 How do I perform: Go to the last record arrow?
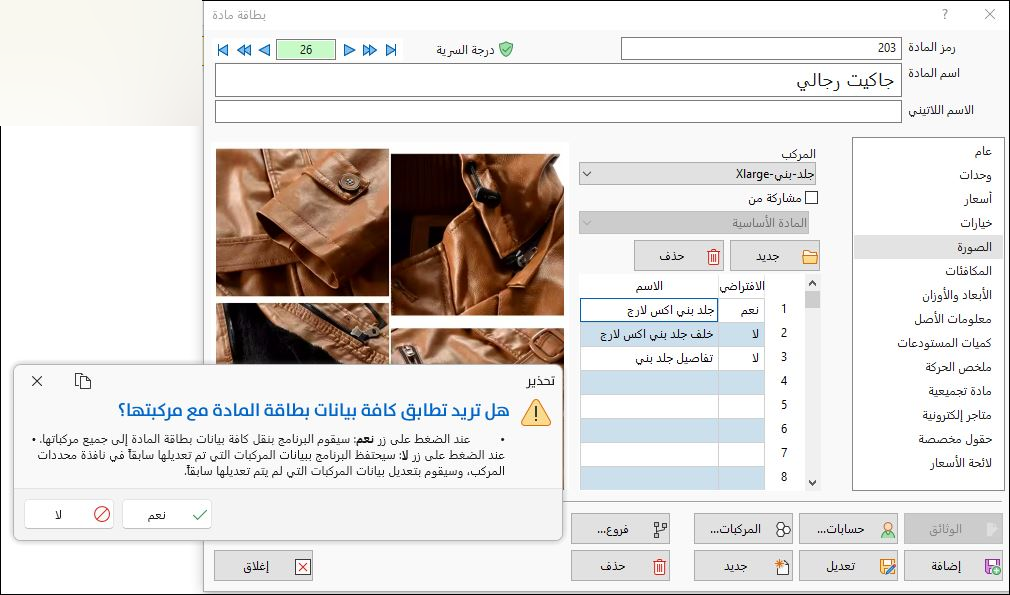point(391,50)
